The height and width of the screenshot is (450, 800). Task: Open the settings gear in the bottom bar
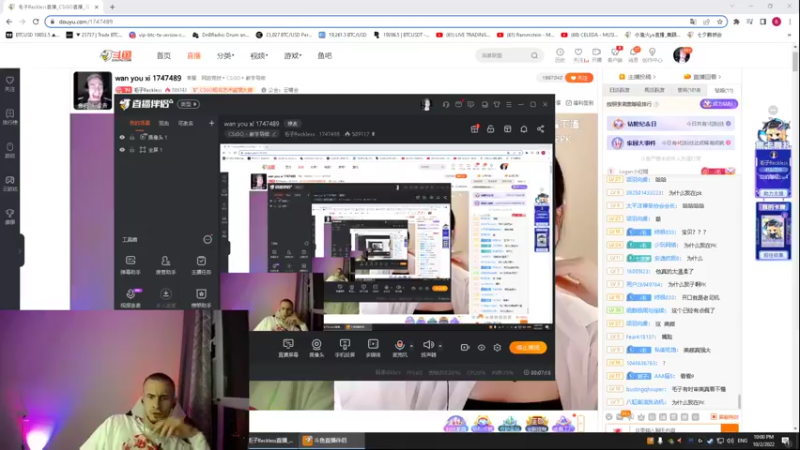tap(497, 347)
